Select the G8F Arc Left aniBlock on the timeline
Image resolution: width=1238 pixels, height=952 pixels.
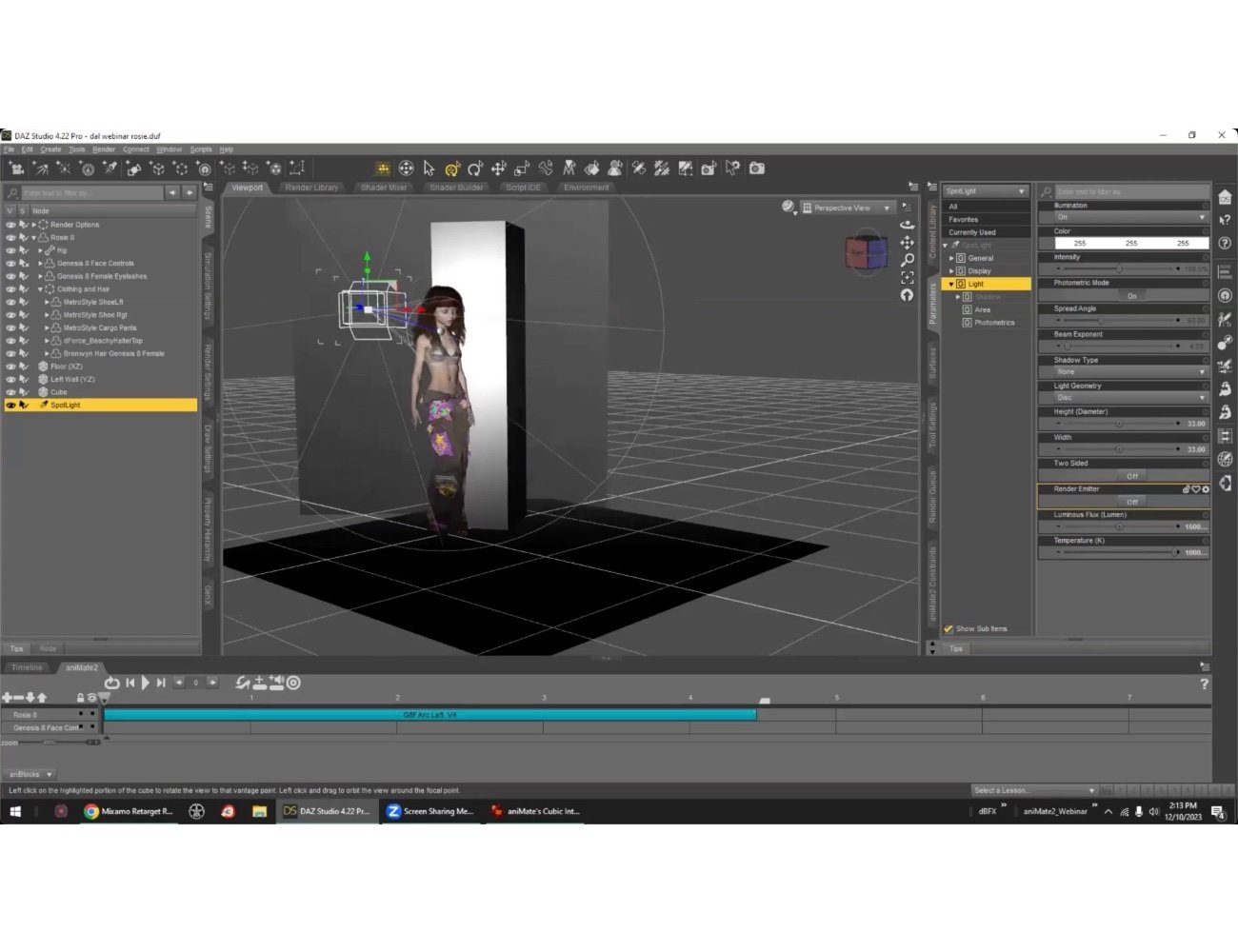429,714
